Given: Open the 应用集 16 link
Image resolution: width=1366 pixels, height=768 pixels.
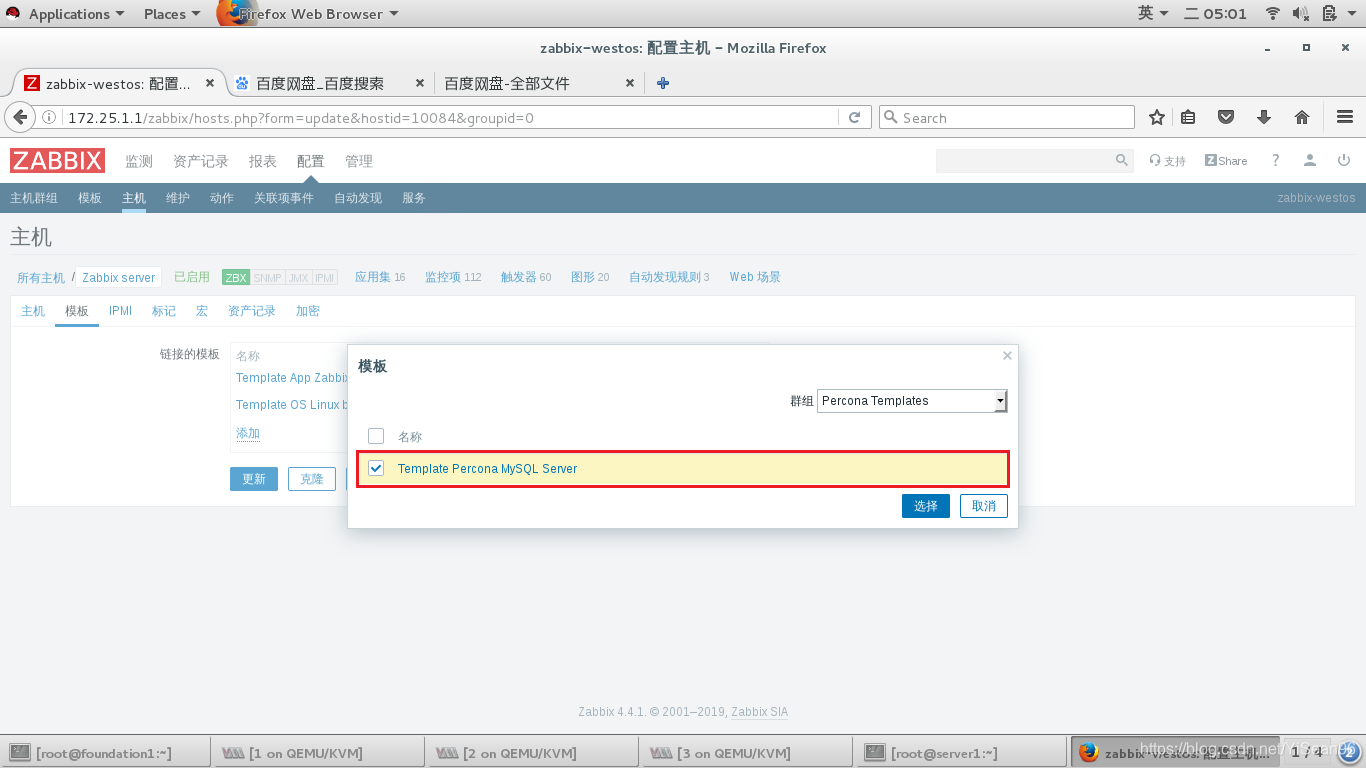Looking at the screenshot, I should point(380,277).
